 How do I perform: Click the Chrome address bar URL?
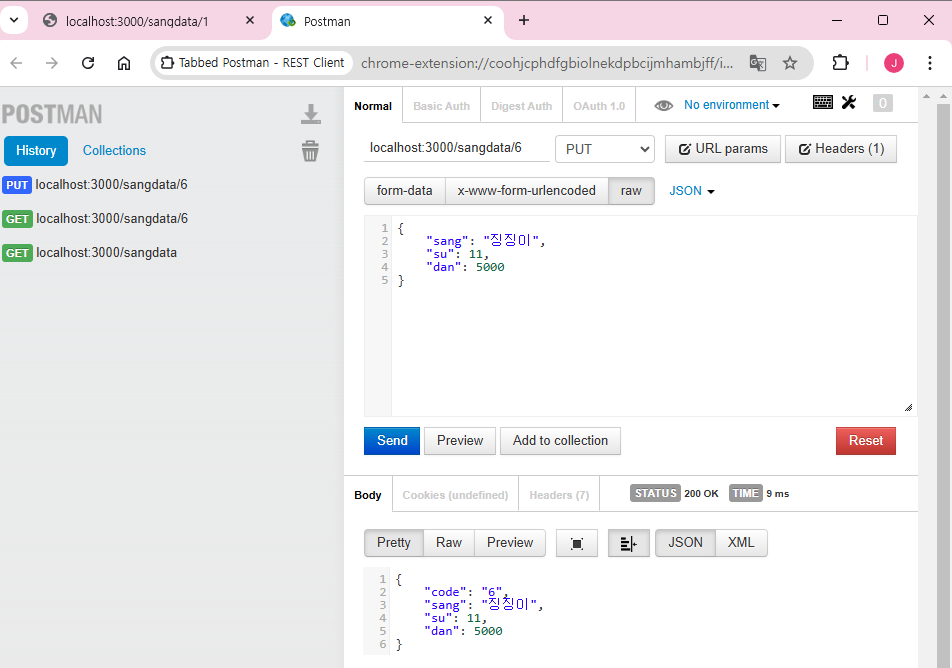coord(546,63)
